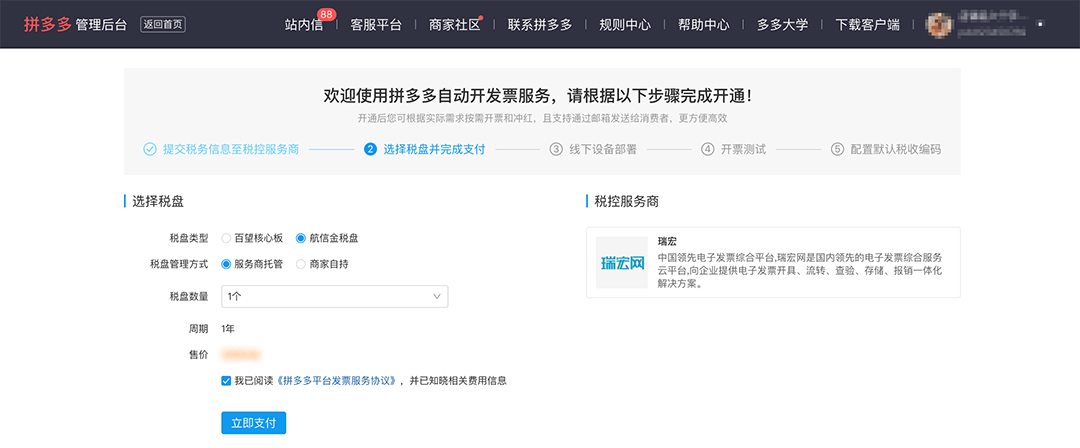Click the 商家社区 red notification dot

point(481,18)
